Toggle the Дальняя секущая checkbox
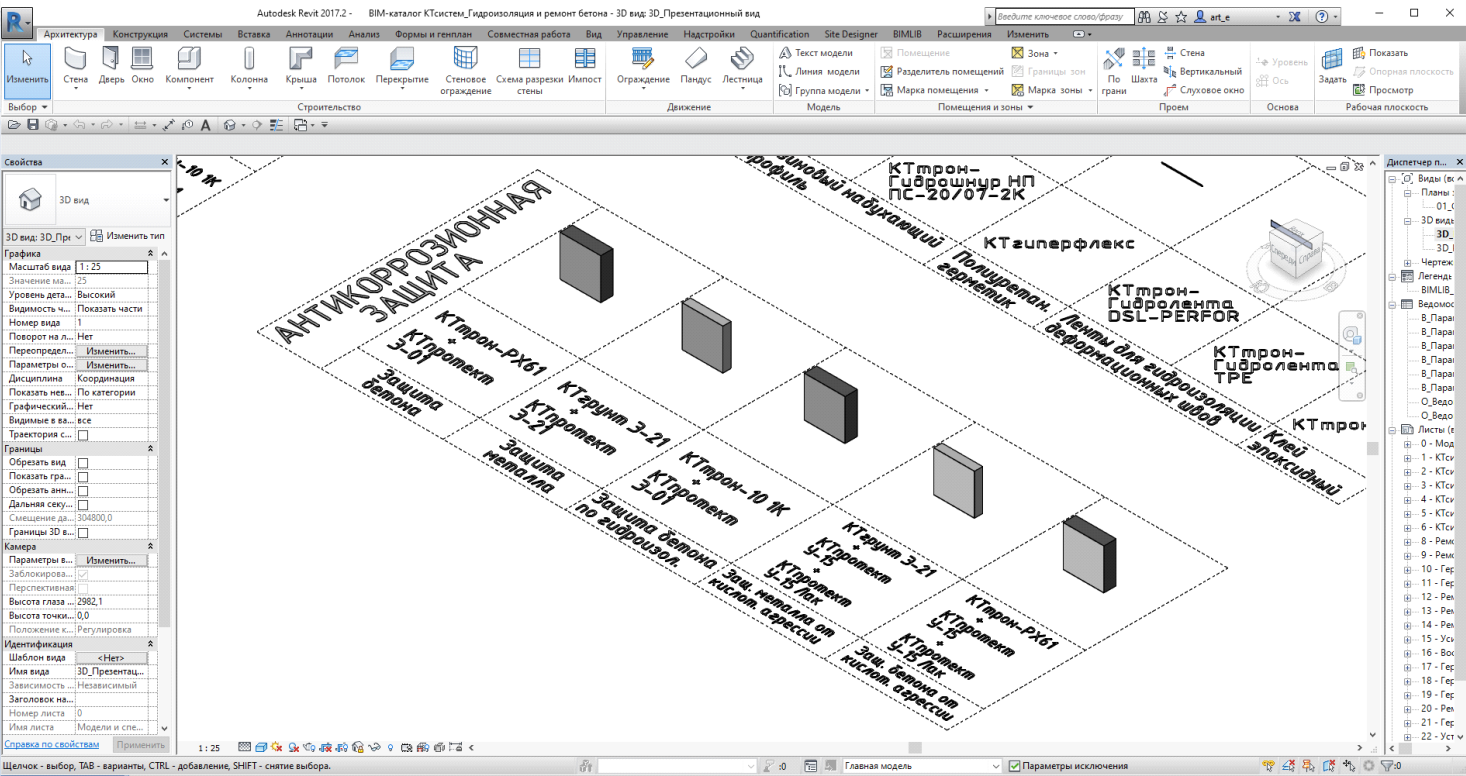The width and height of the screenshot is (1466, 776). point(83,505)
